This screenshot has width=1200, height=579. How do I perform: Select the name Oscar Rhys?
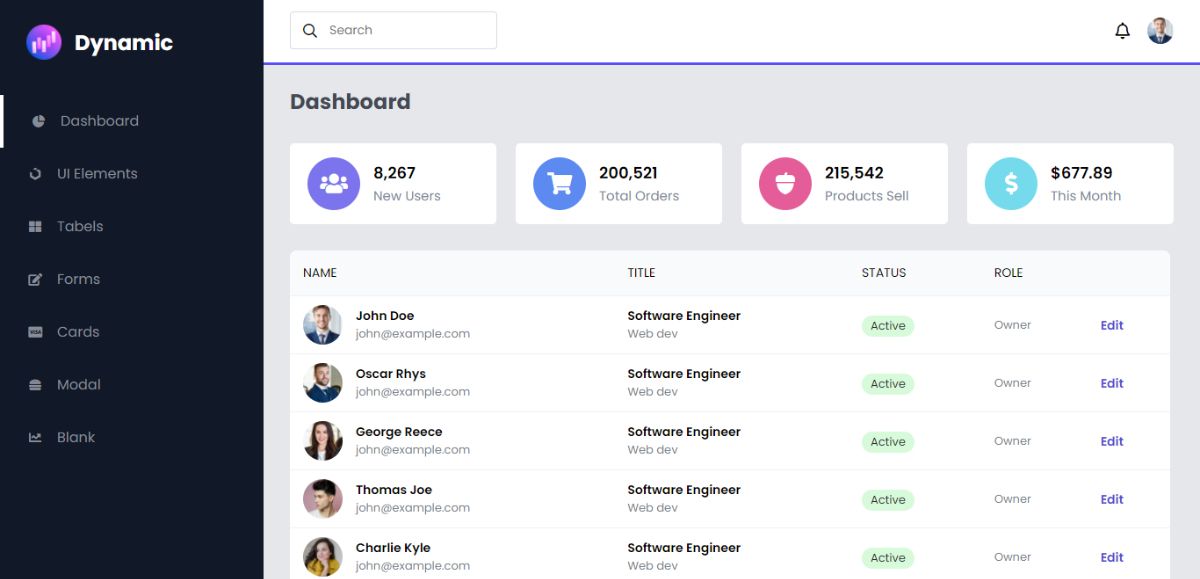(x=391, y=374)
